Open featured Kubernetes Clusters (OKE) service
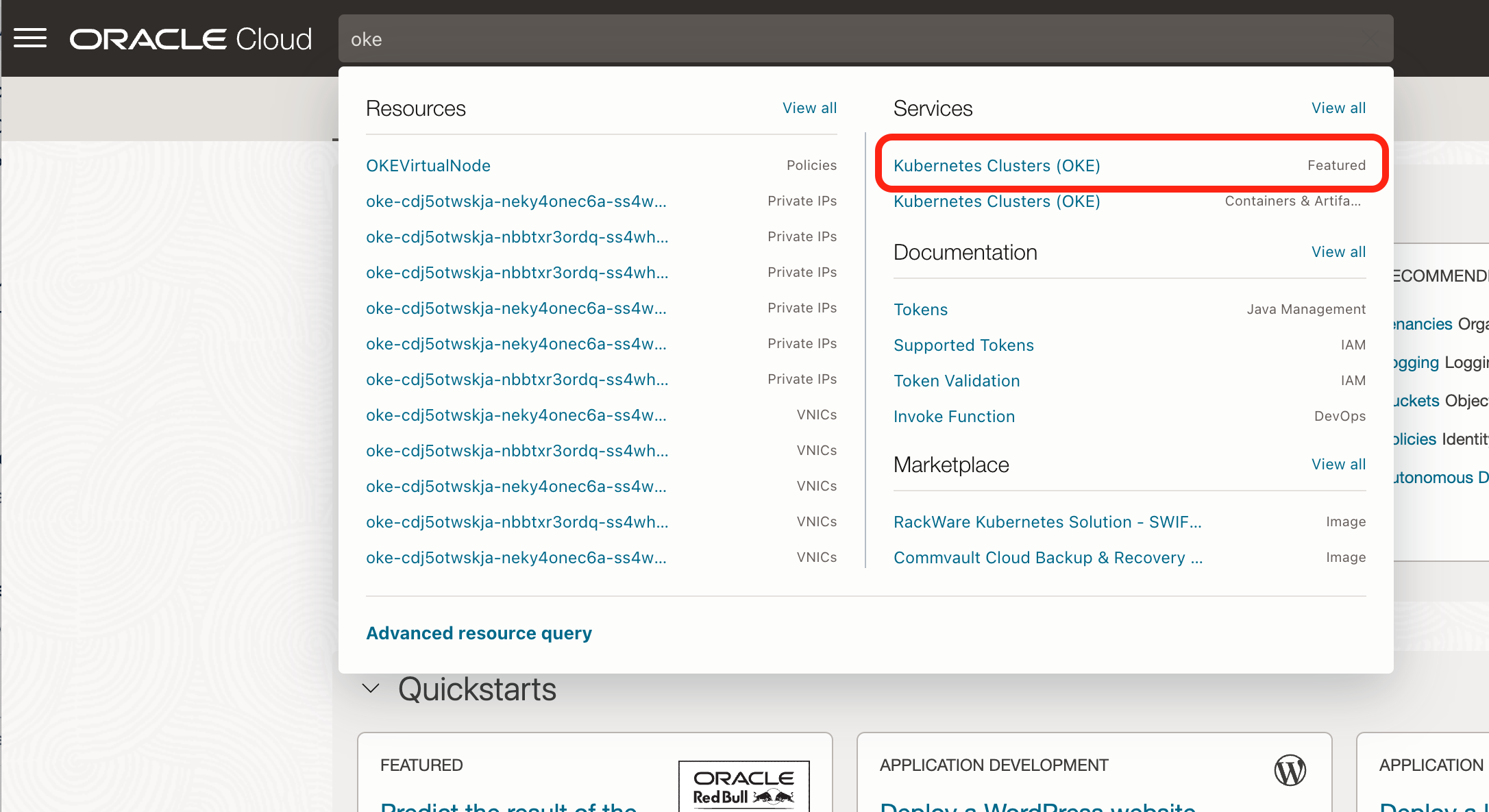This screenshot has height=812, width=1489. click(x=996, y=166)
